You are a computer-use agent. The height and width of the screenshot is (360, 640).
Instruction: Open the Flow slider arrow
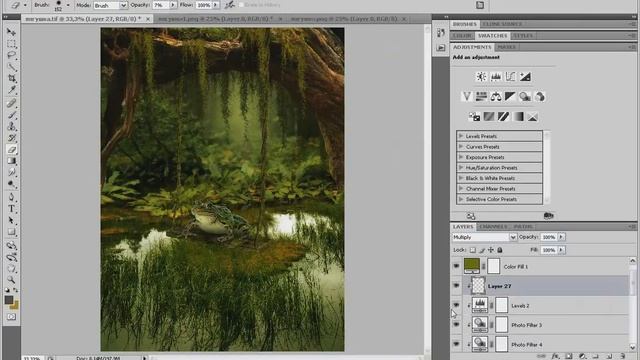(216, 5)
